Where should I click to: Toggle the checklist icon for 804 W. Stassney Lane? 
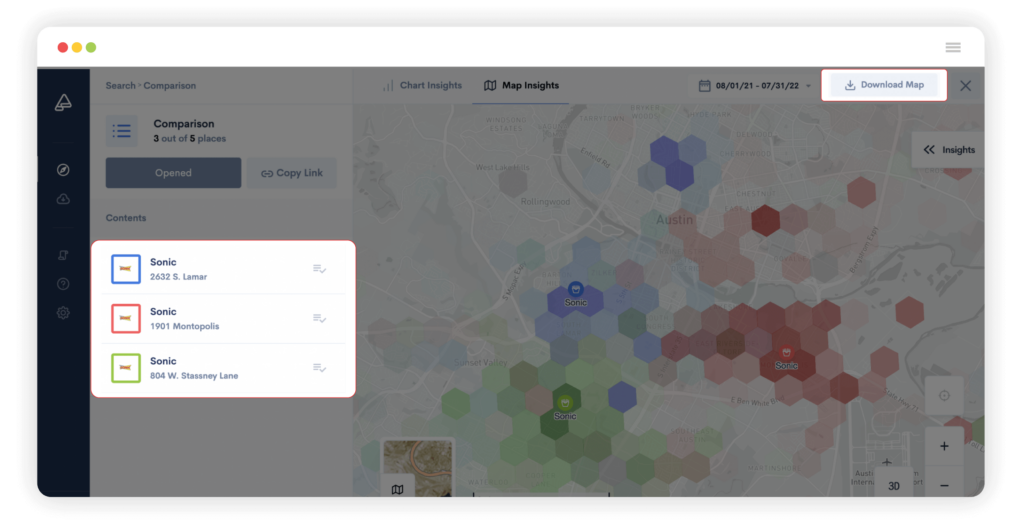click(x=319, y=368)
